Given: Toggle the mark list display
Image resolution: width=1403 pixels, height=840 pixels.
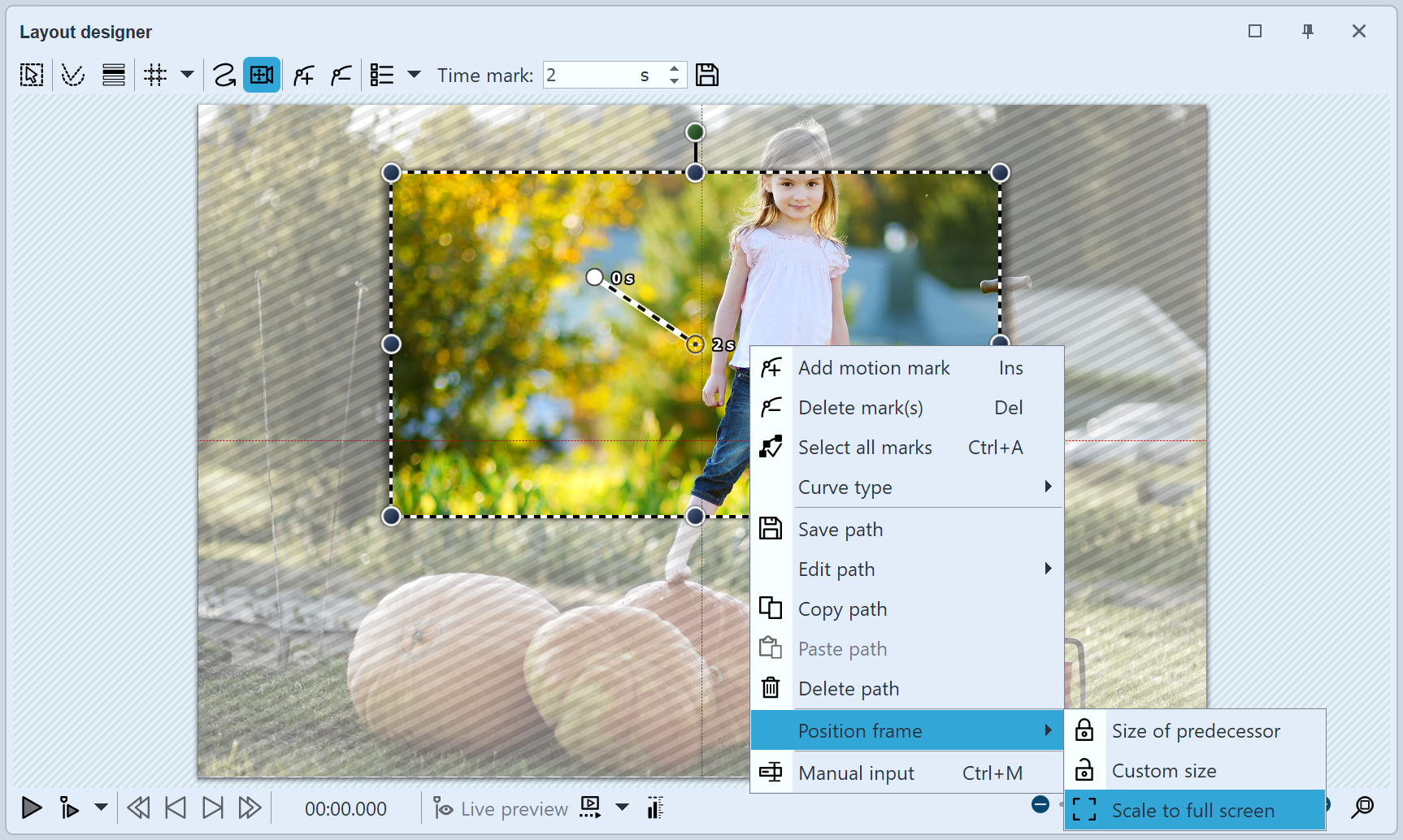Looking at the screenshot, I should point(381,74).
